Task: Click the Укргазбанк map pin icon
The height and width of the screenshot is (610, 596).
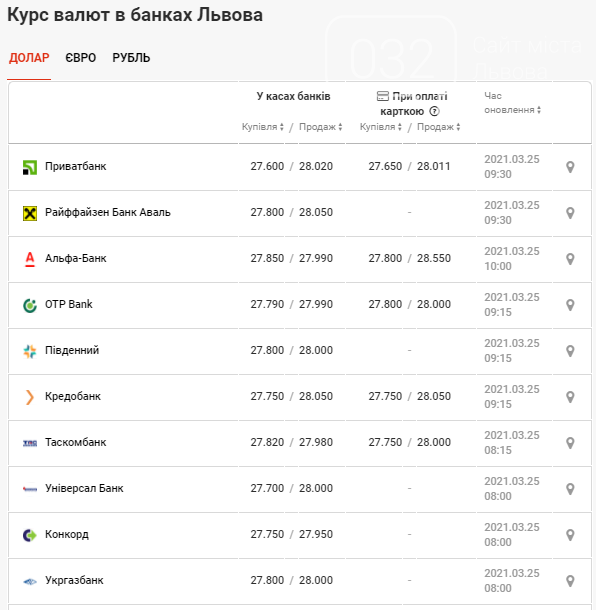Action: pyautogui.click(x=570, y=580)
